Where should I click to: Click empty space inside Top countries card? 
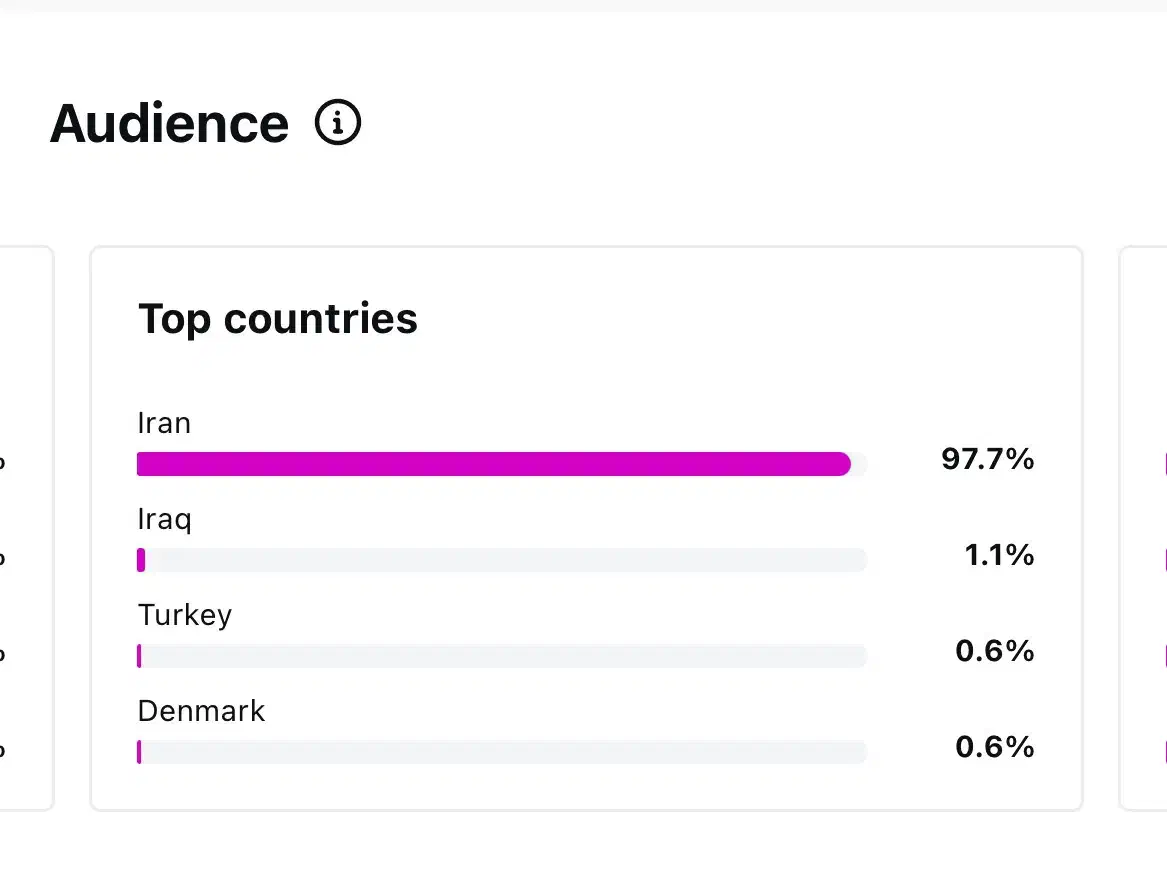(x=700, y=330)
